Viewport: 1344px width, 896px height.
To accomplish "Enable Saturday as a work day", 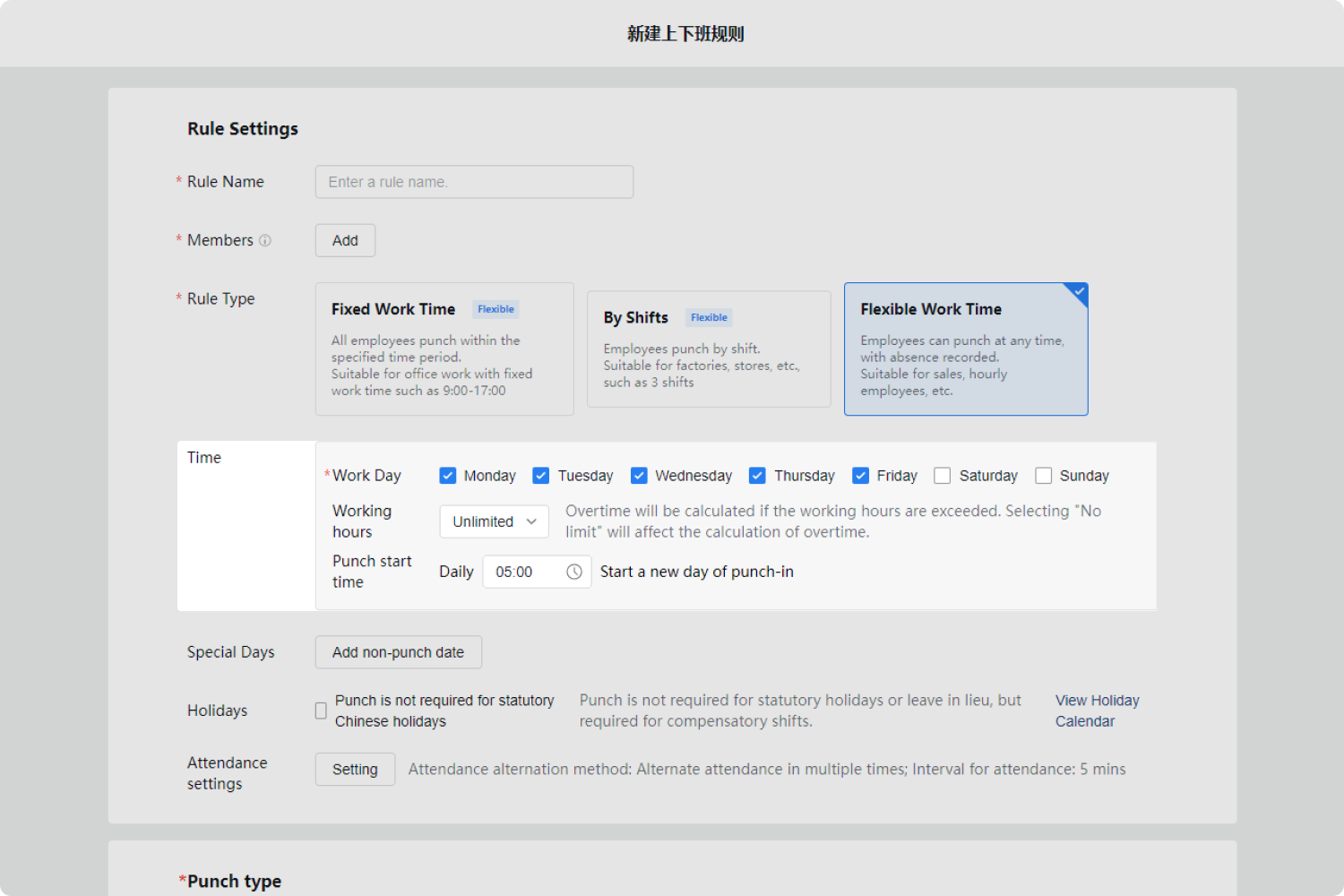I will click(942, 476).
